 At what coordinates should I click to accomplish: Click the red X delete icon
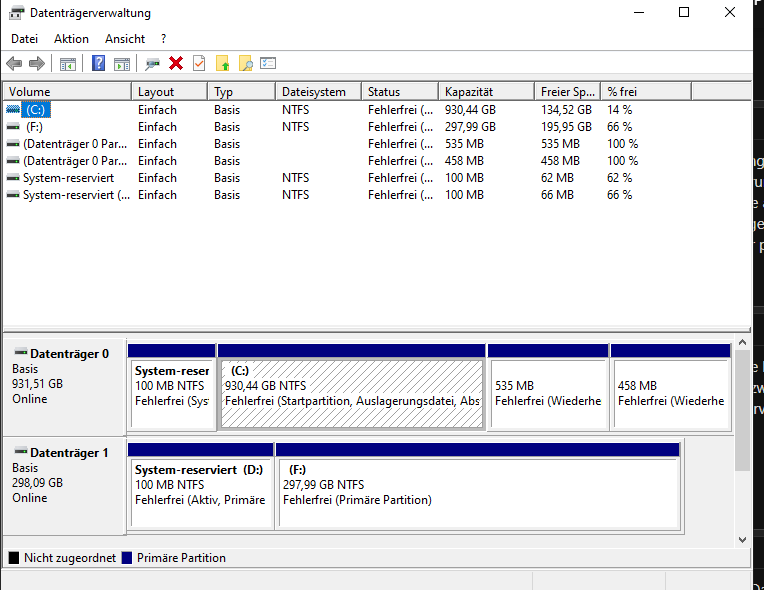(176, 63)
